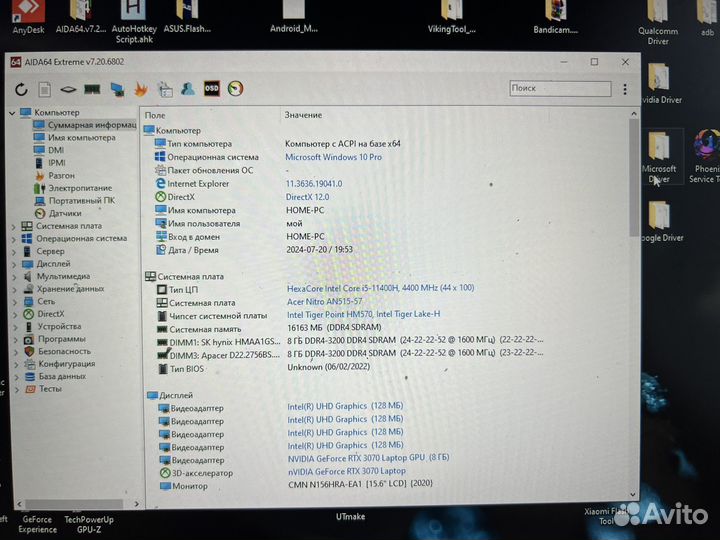Open the ASUS.Flash desktop item
The height and width of the screenshot is (540, 720).
tap(187, 17)
